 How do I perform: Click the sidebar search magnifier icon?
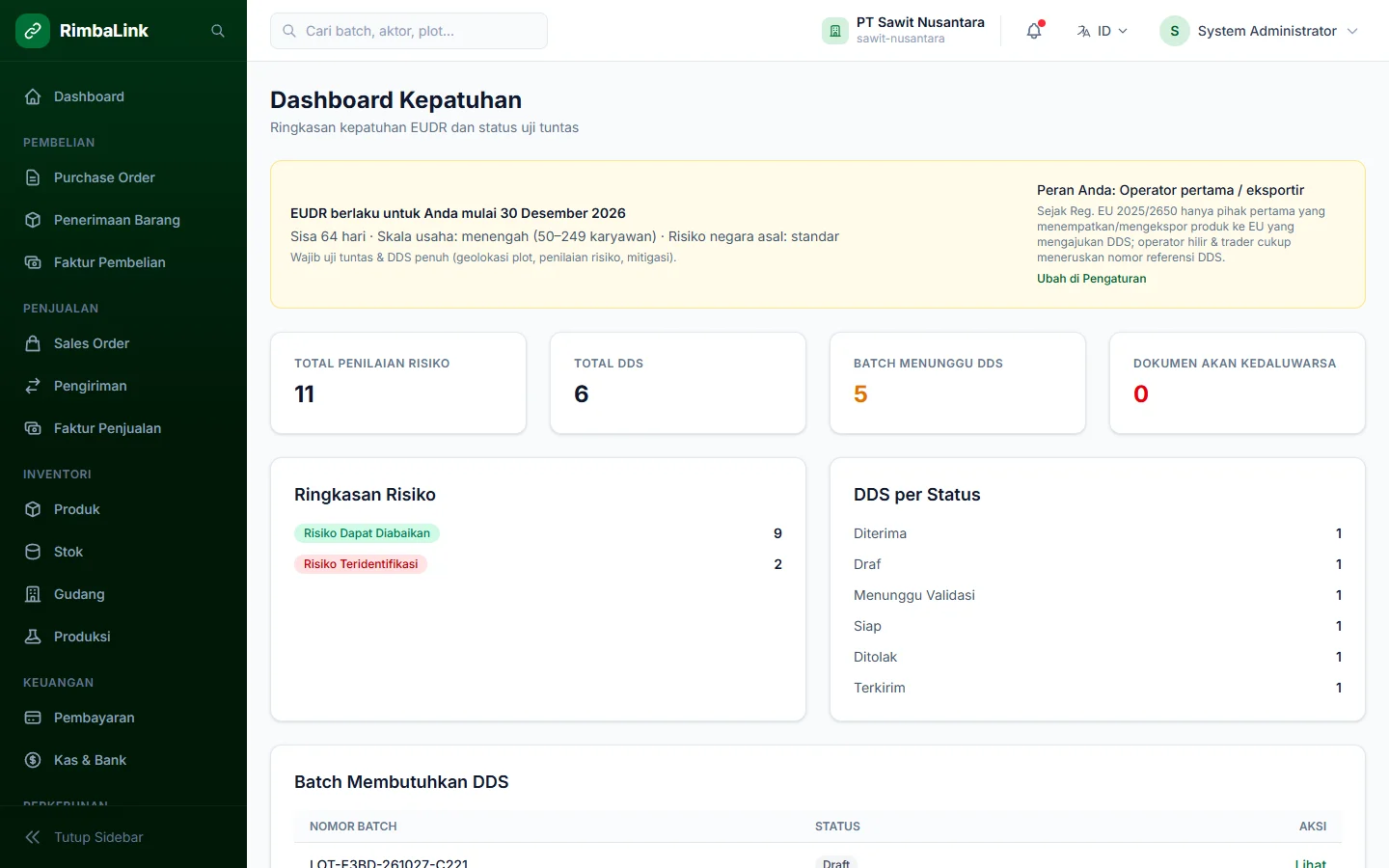(218, 31)
